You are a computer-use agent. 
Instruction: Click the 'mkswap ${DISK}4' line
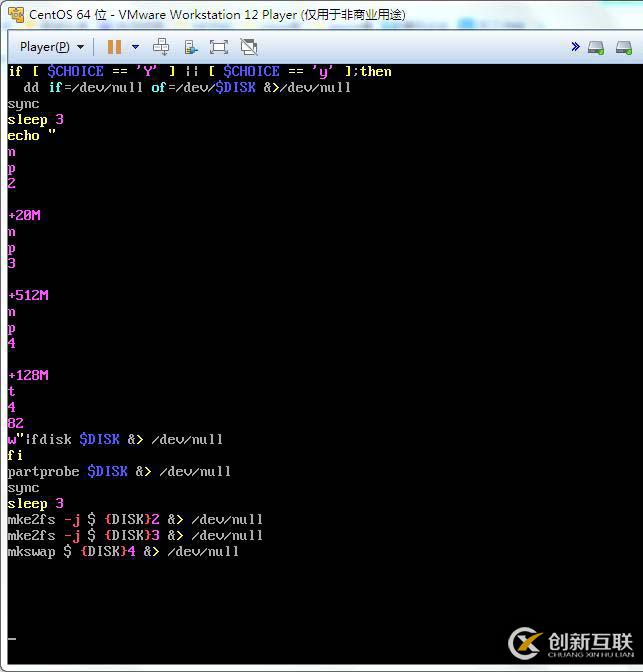[123, 551]
